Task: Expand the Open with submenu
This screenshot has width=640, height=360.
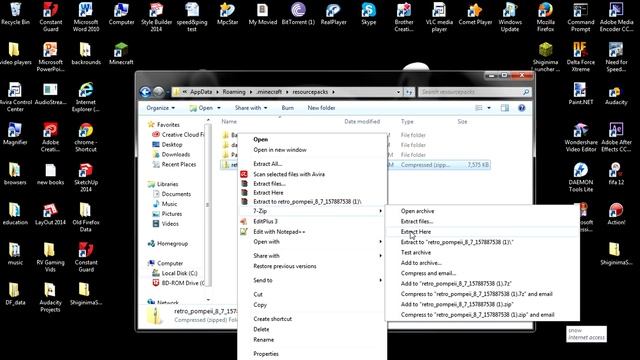Action: tap(313, 242)
